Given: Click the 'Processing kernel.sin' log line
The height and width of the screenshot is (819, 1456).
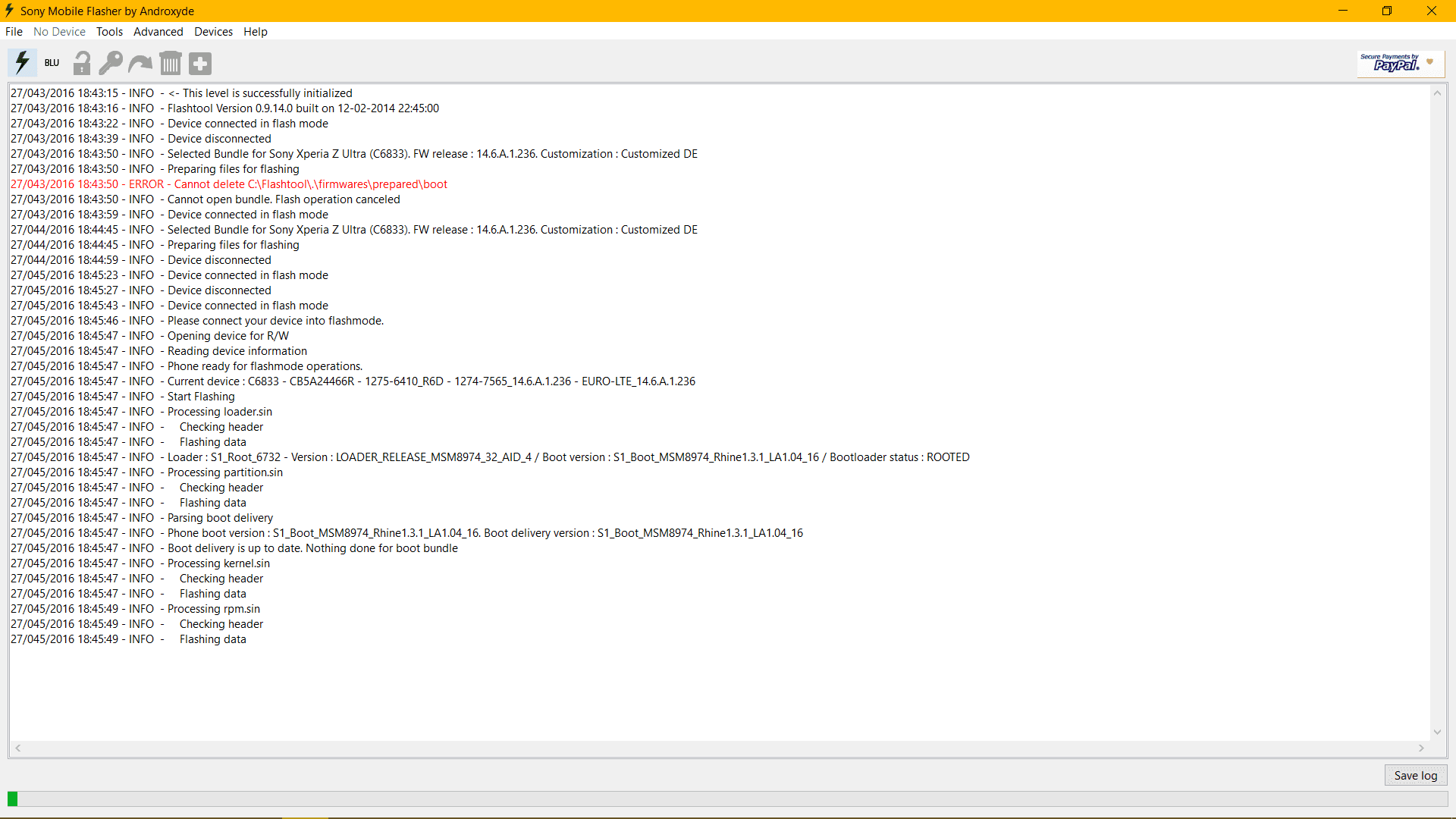Looking at the screenshot, I should [140, 563].
